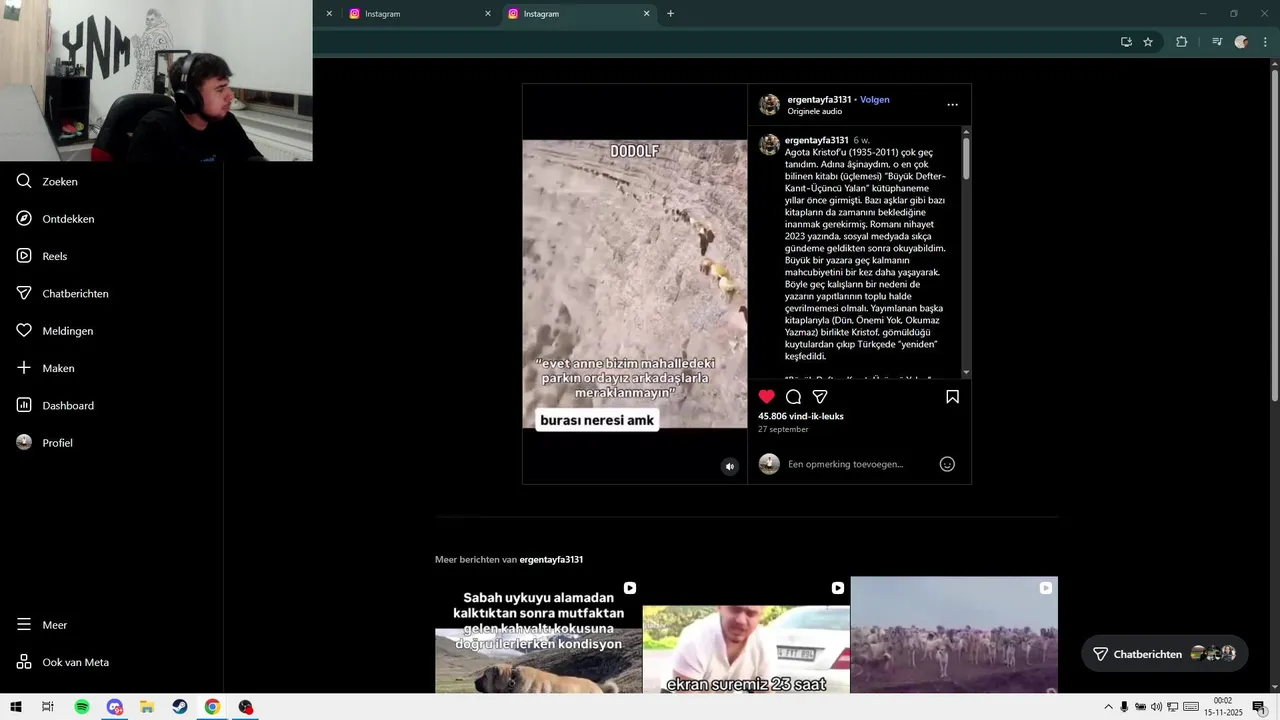Viewport: 1280px width, 720px height.
Task: Open Meldingen notifications
Action: coord(54,331)
